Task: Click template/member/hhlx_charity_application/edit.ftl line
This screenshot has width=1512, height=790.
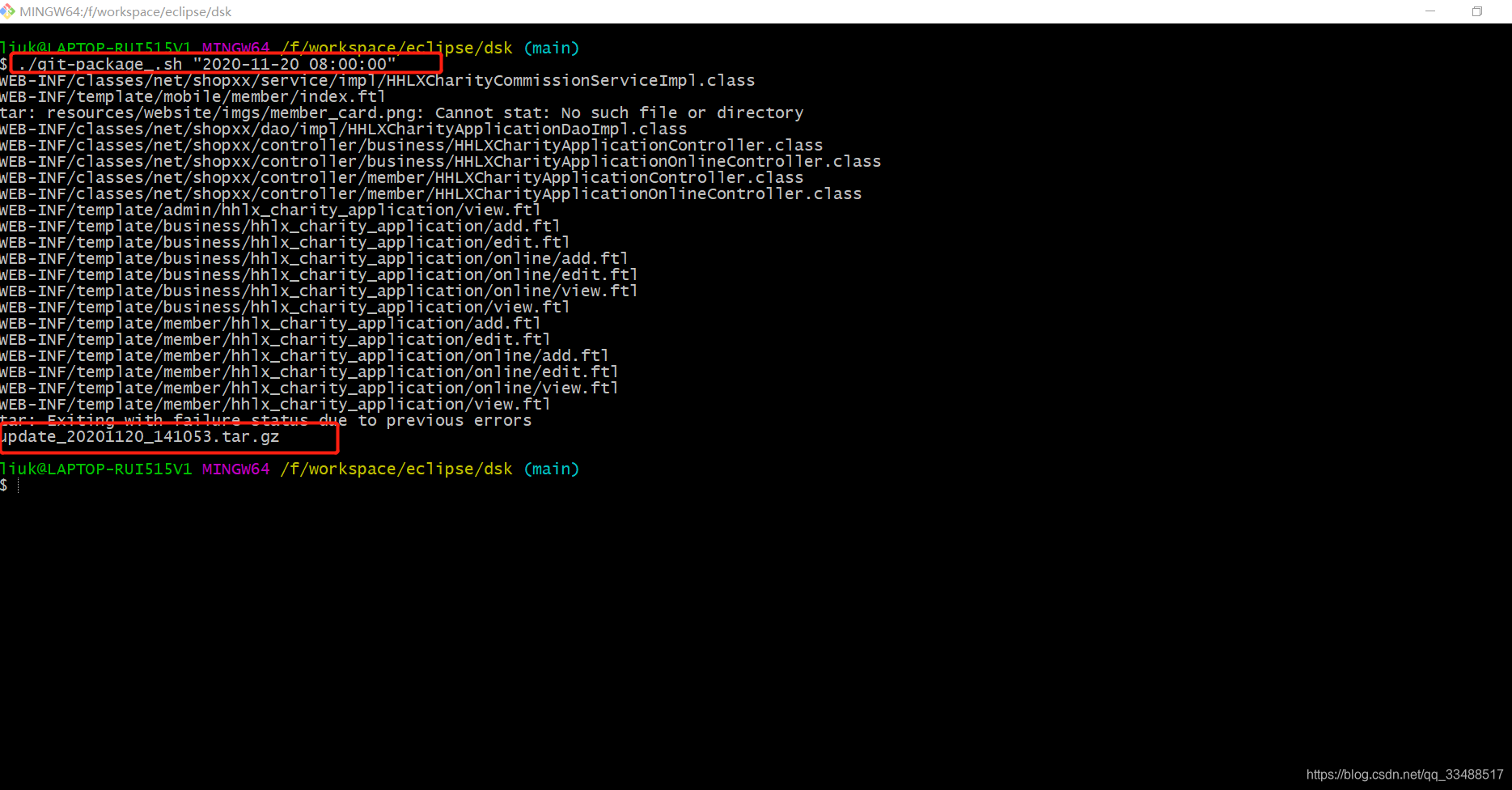Action: [275, 339]
